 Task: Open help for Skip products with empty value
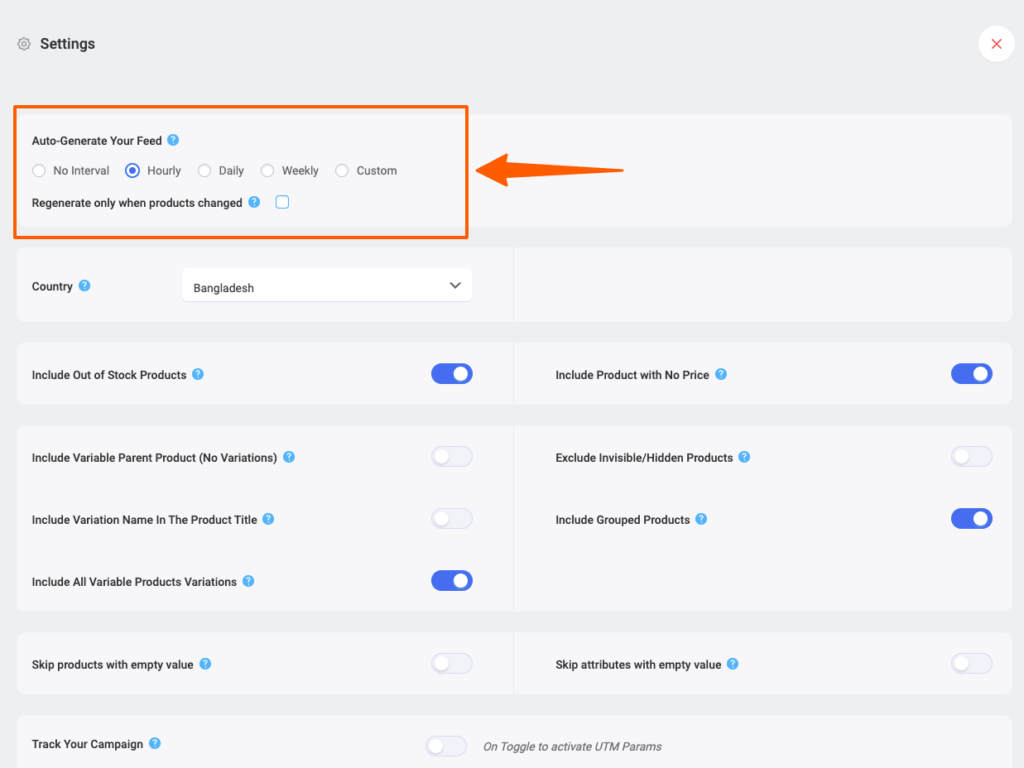coord(205,664)
